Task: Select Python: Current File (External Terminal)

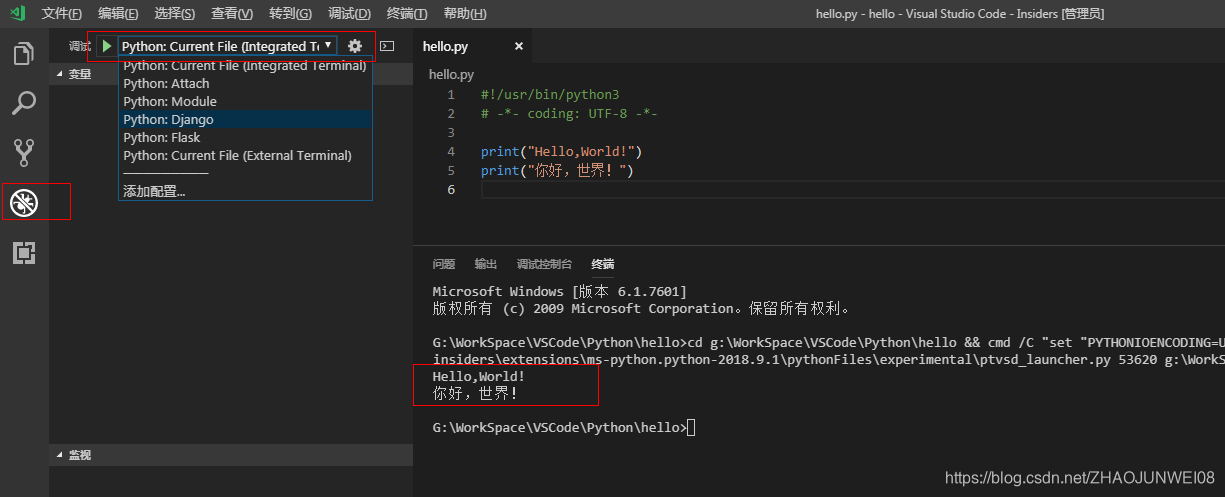Action: tap(245, 156)
